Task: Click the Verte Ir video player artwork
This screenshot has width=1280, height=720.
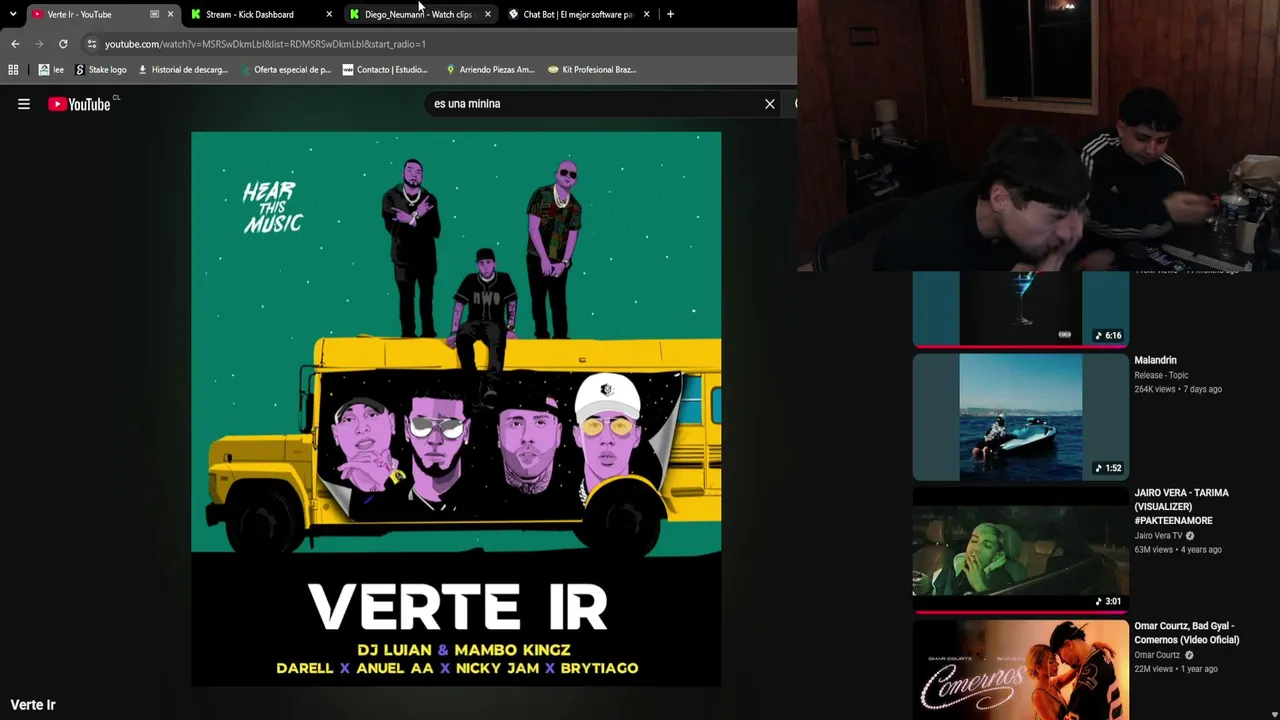Action: pyautogui.click(x=456, y=409)
